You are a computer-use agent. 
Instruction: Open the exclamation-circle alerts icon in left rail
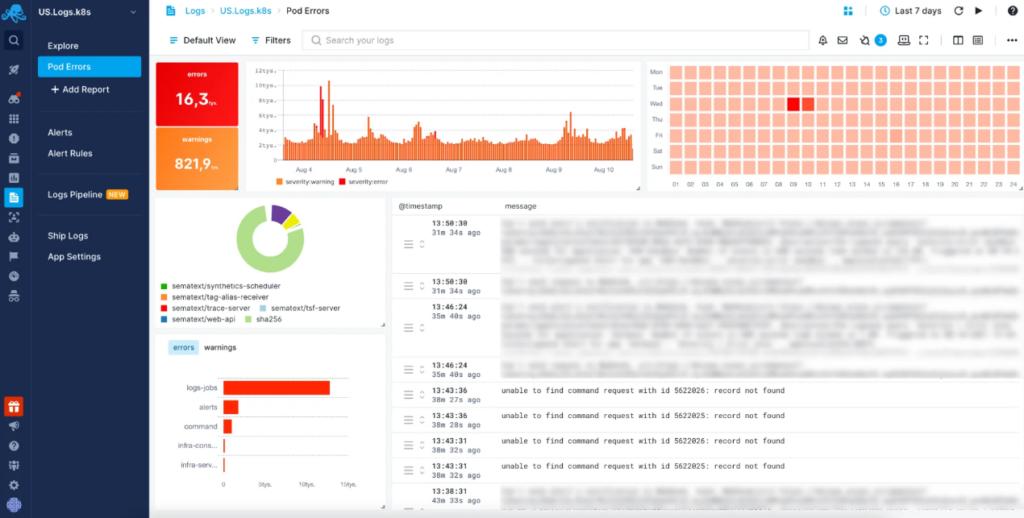click(14, 138)
